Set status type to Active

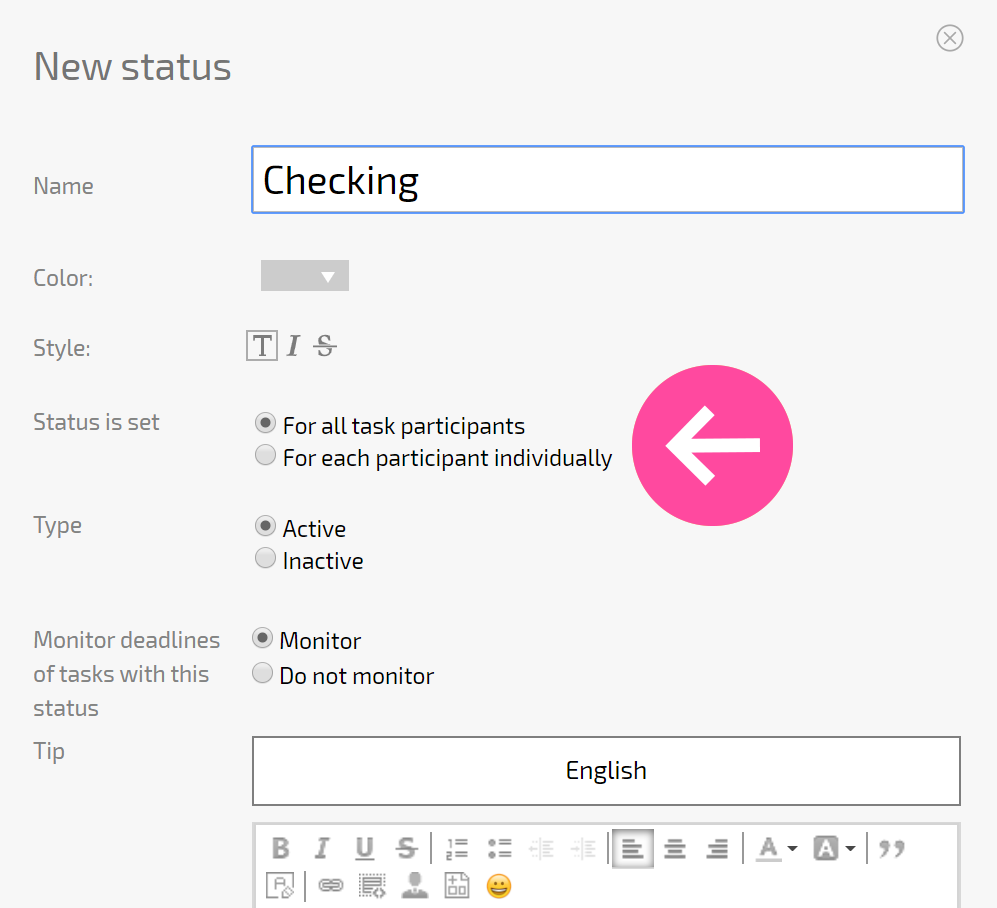click(265, 526)
